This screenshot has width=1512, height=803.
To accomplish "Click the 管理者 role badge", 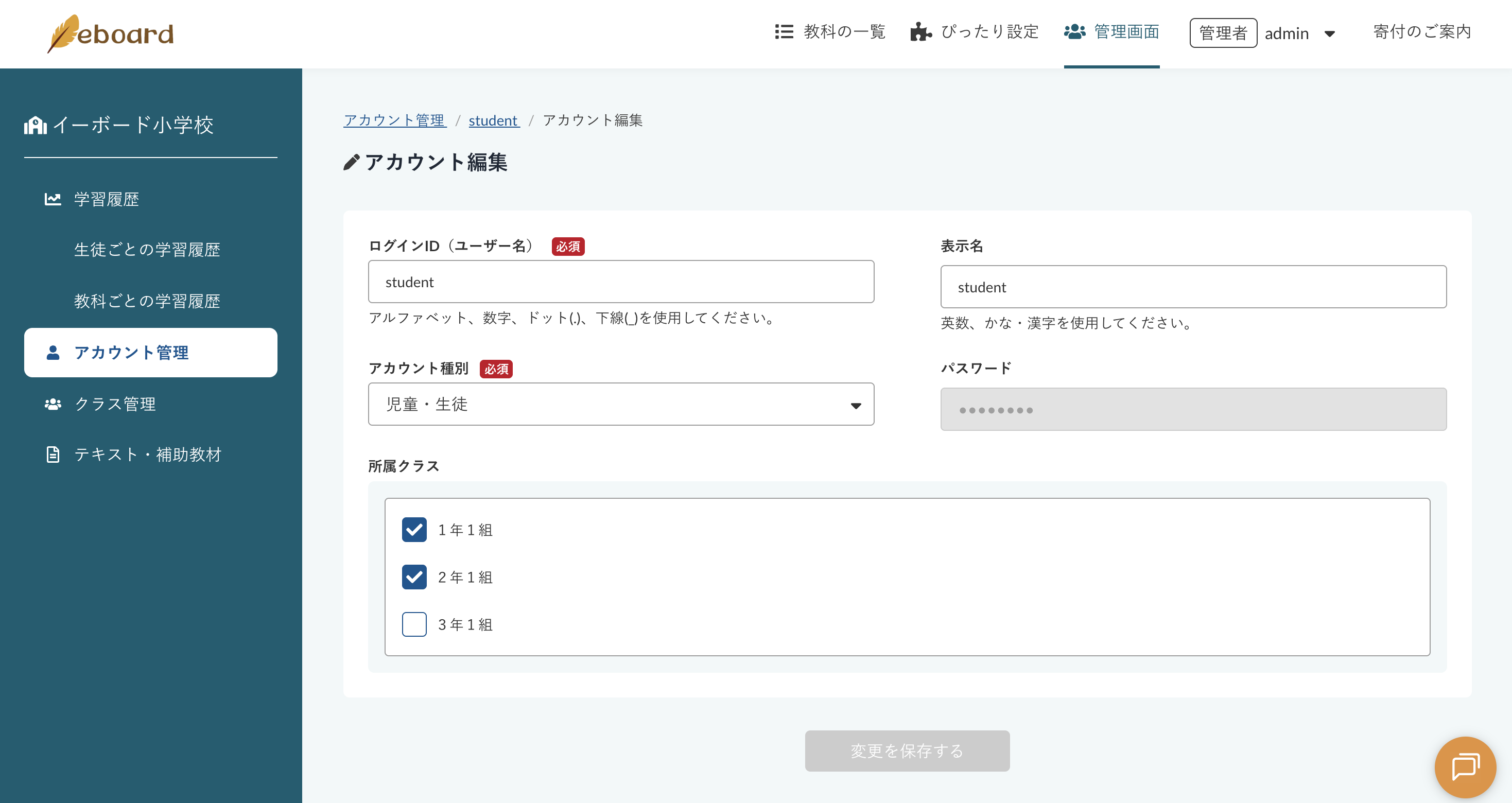I will [x=1223, y=33].
